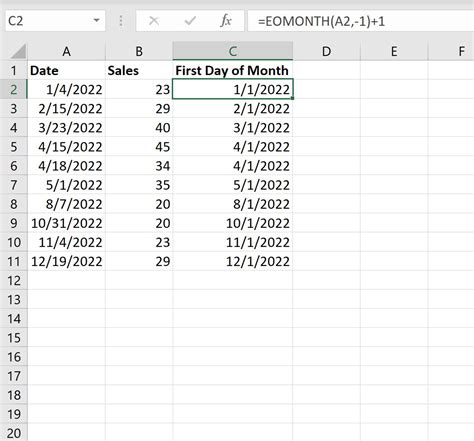The width and height of the screenshot is (474, 441).
Task: Click the Select All corner triangle
Action: 18,52
